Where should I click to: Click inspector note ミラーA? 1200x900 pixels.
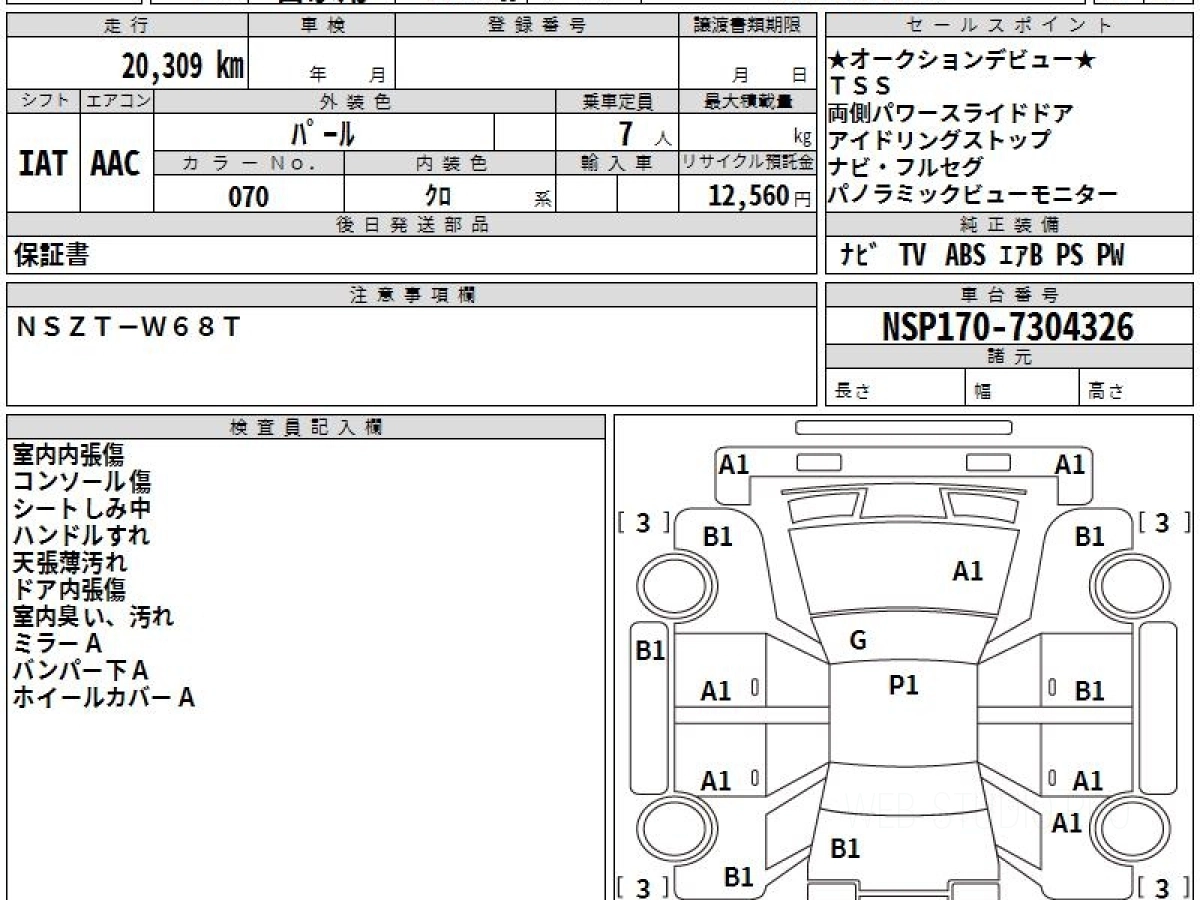point(57,644)
